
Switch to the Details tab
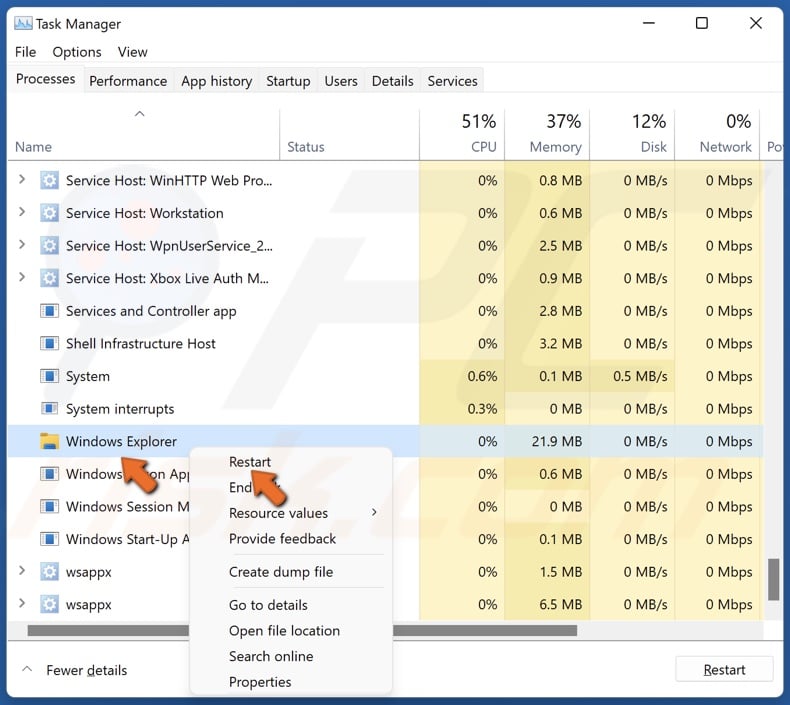tap(392, 81)
